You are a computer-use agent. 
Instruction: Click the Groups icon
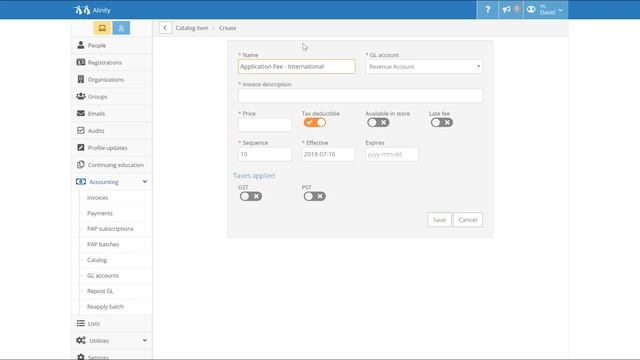point(81,96)
